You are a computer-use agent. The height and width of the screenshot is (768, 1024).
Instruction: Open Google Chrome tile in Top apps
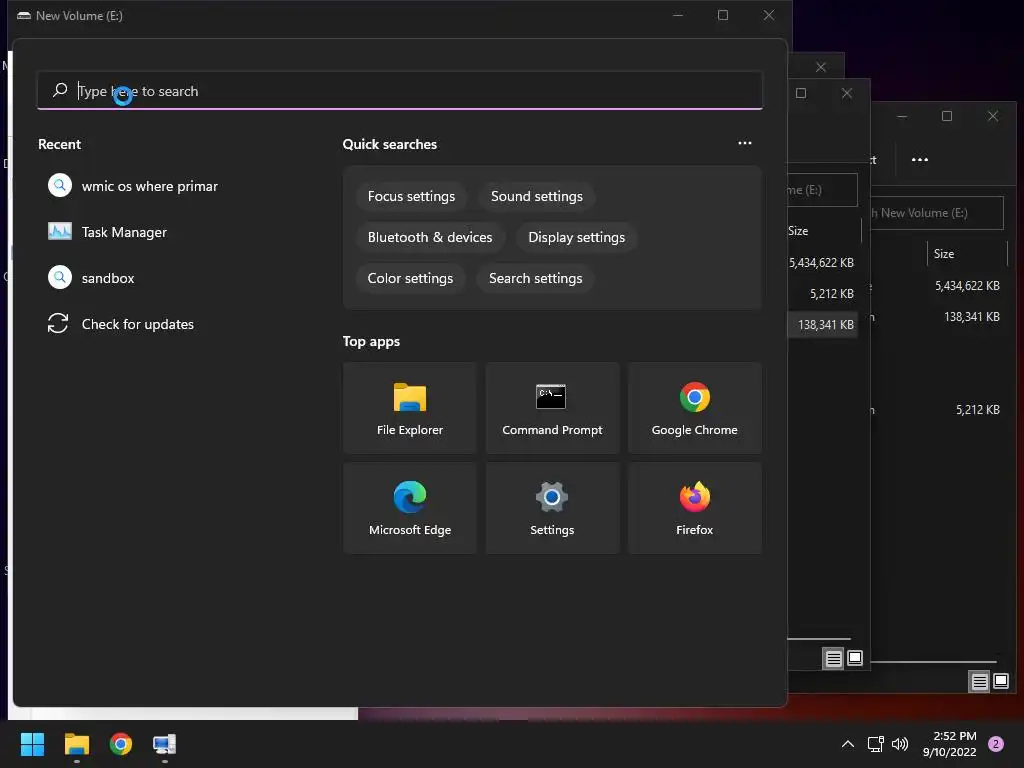694,408
